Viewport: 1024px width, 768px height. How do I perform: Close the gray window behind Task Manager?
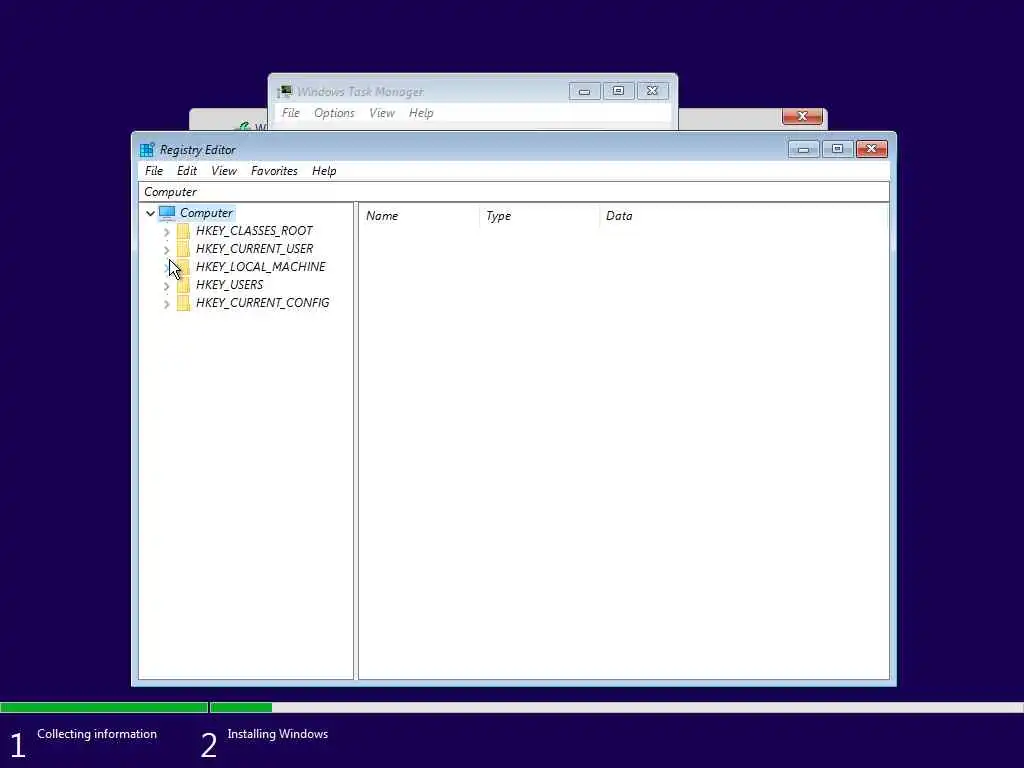[802, 116]
